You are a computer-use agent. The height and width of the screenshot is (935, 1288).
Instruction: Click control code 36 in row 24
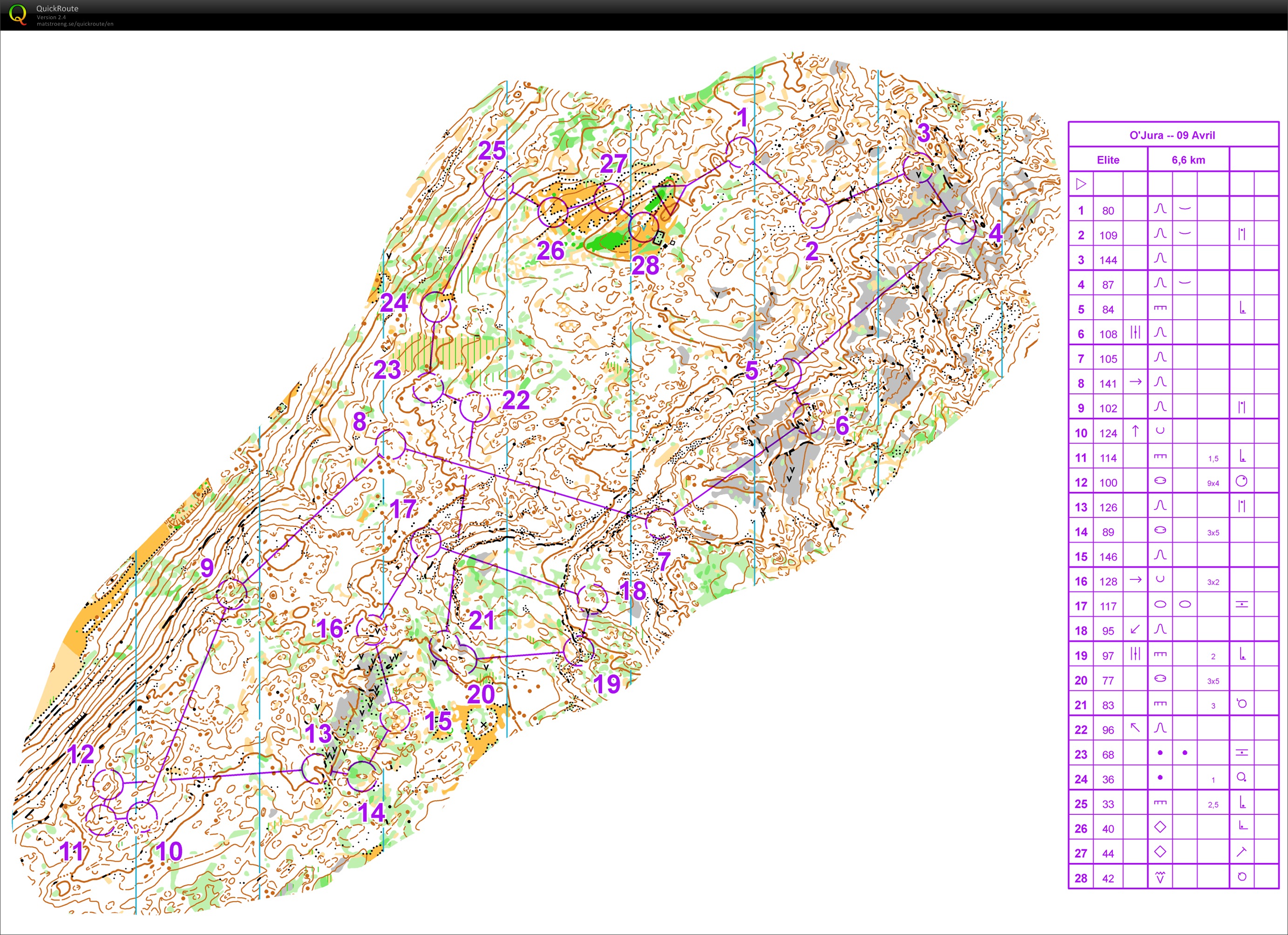click(1108, 780)
